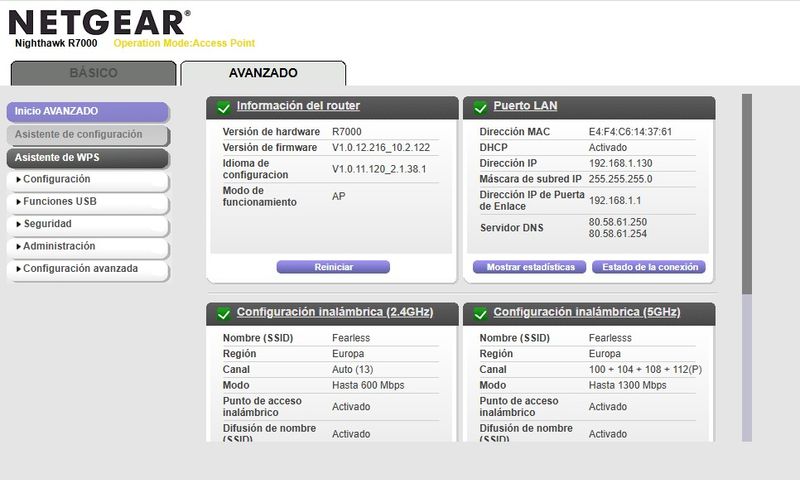
Task: Select MAC address E4:F4:C6:14:37:61
Action: (630, 132)
